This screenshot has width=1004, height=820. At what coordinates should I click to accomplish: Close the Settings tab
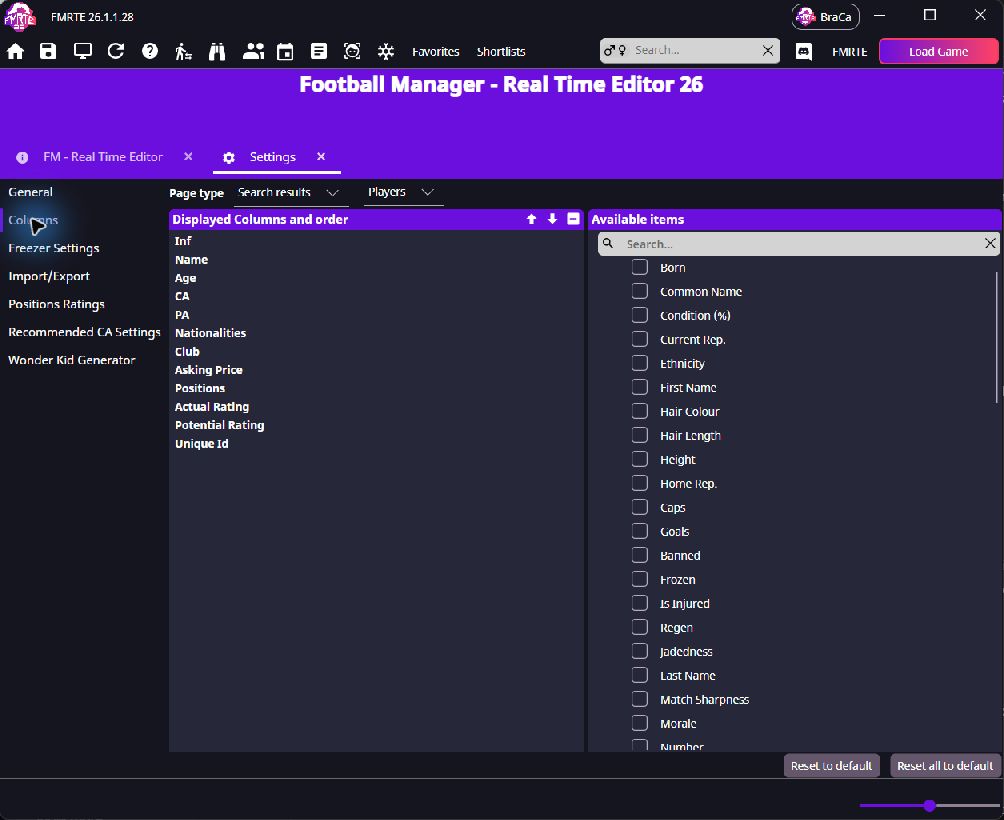point(321,156)
